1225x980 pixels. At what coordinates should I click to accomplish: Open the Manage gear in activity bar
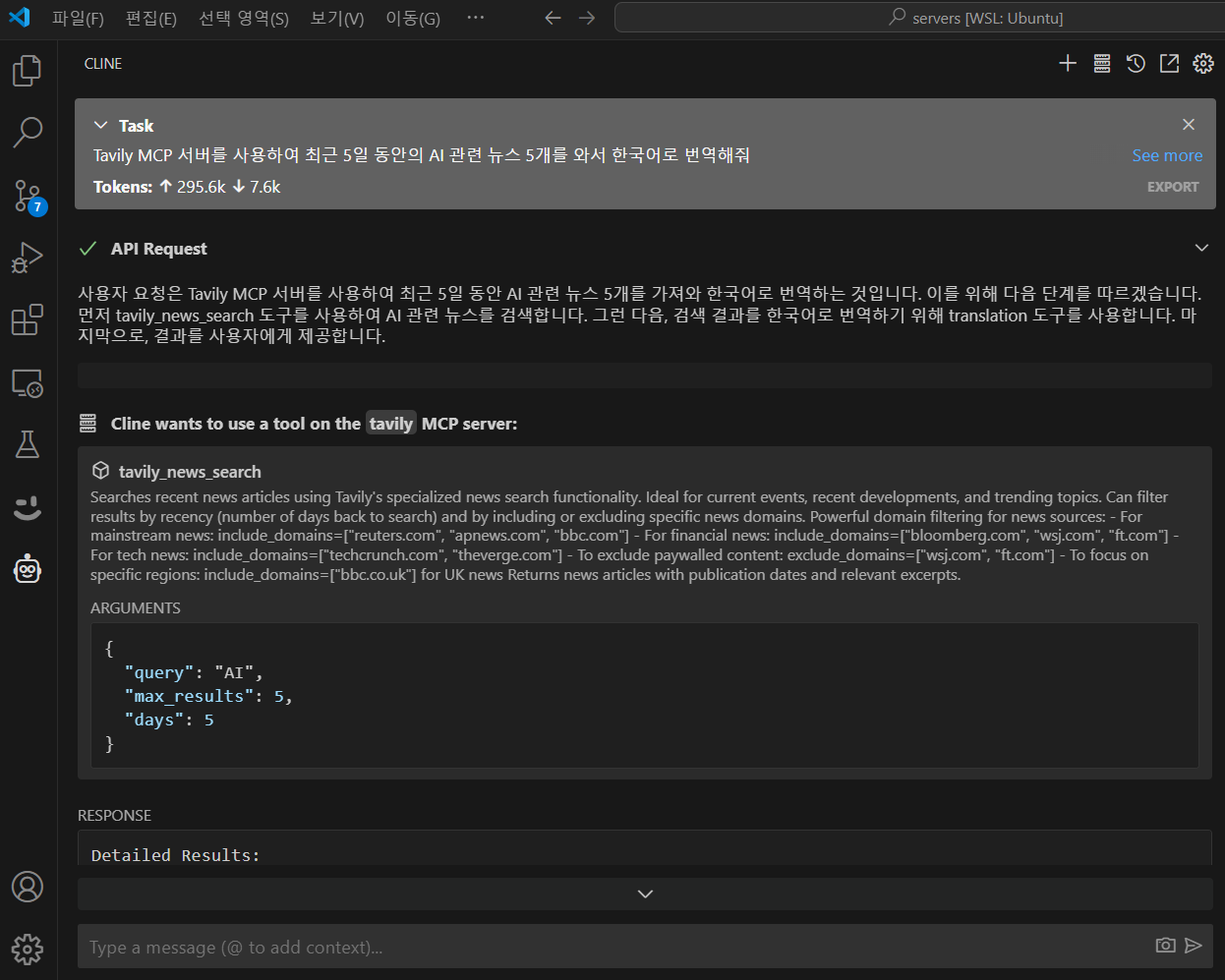28,949
